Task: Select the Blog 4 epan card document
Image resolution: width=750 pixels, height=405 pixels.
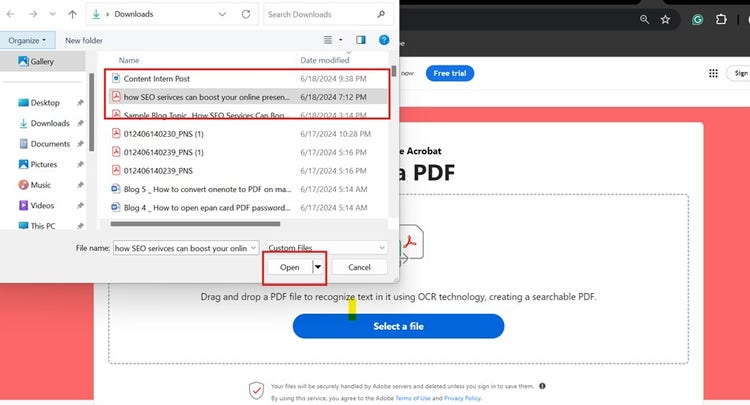Action: (x=248, y=208)
